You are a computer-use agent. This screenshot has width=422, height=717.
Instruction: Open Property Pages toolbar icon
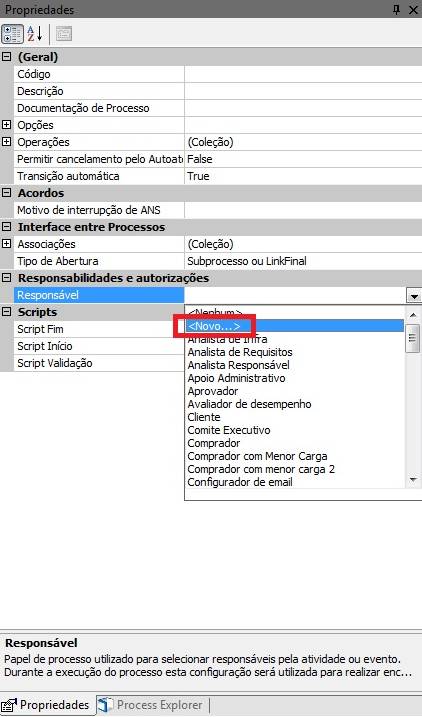coord(64,34)
